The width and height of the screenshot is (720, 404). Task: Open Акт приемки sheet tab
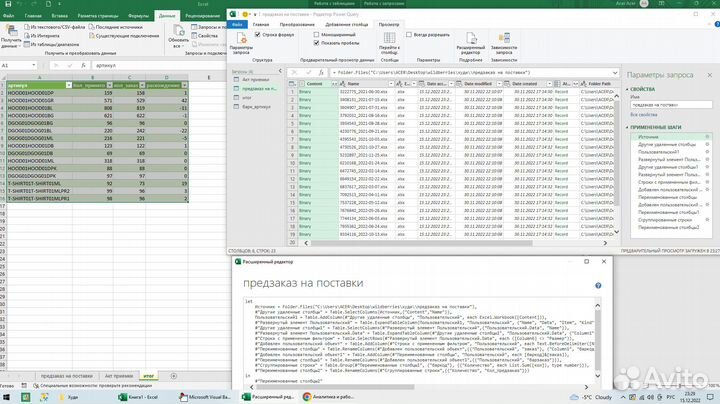pos(118,376)
